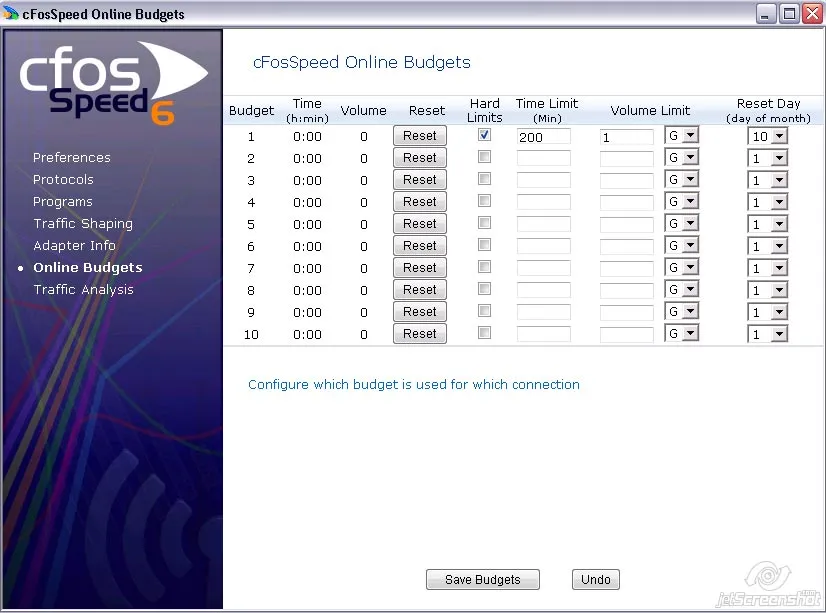Open volume unit dropdown for budget 10
Image resolution: width=826 pixels, height=613 pixels.
click(681, 333)
